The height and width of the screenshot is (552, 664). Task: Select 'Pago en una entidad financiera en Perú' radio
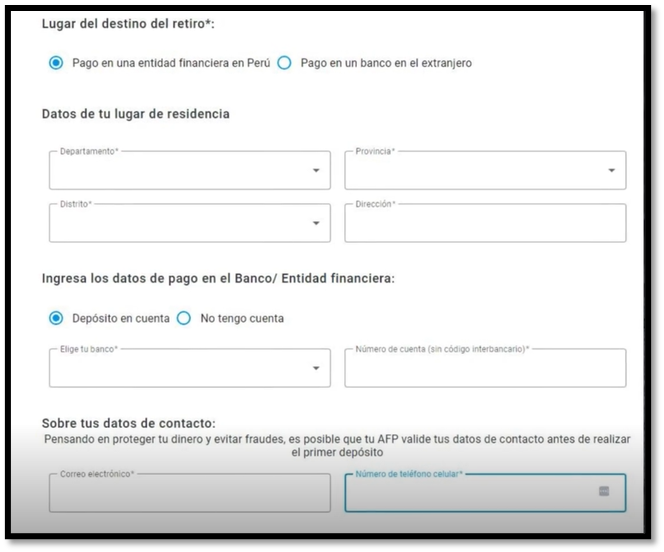tap(56, 63)
